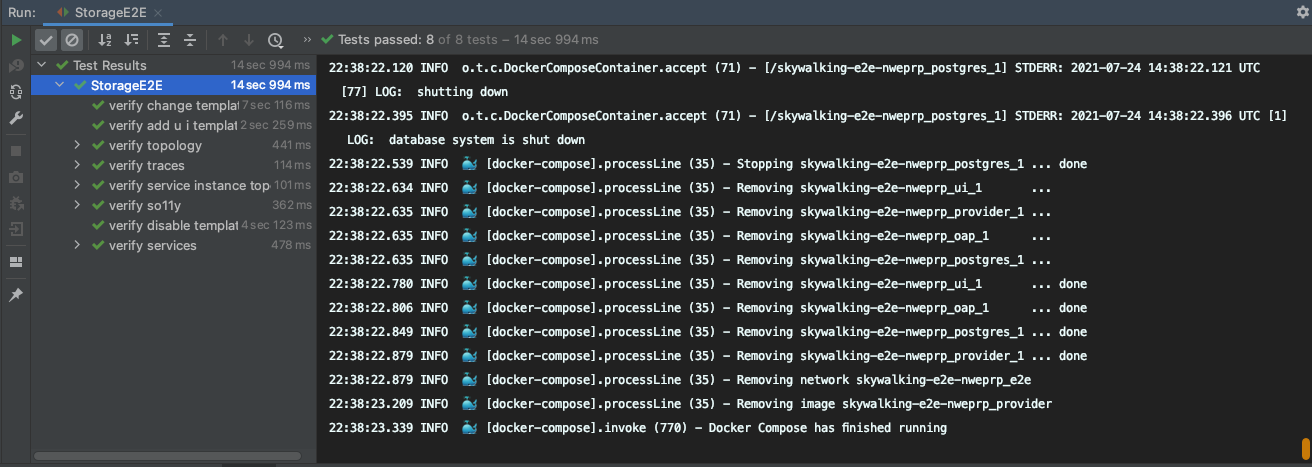This screenshot has height=467, width=1312.
Task: Click the 'Tests passed: 8' status text
Action: [386, 40]
